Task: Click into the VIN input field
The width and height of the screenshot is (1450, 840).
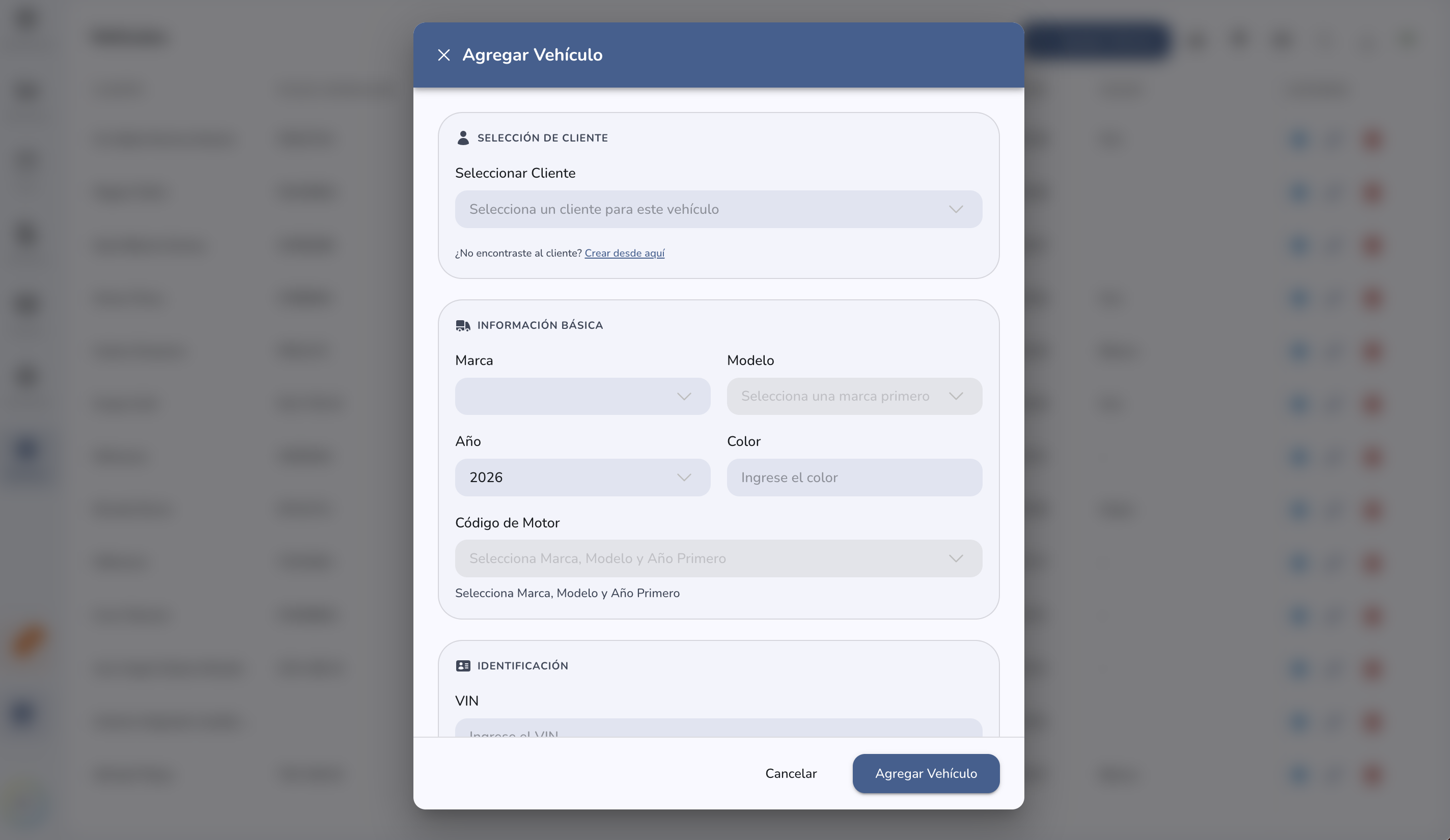Action: click(718, 728)
